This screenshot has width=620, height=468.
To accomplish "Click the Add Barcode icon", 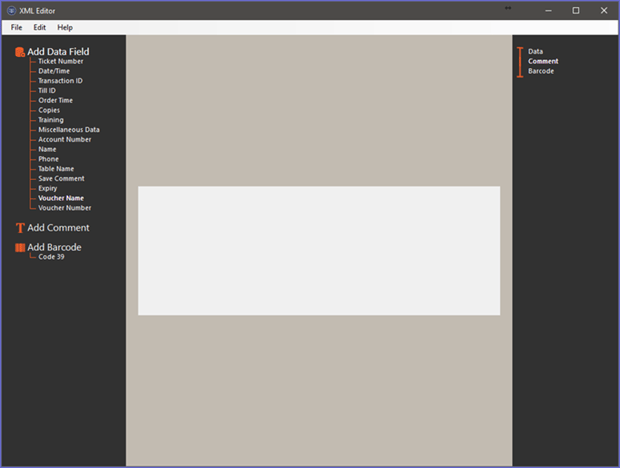I will tap(20, 247).
